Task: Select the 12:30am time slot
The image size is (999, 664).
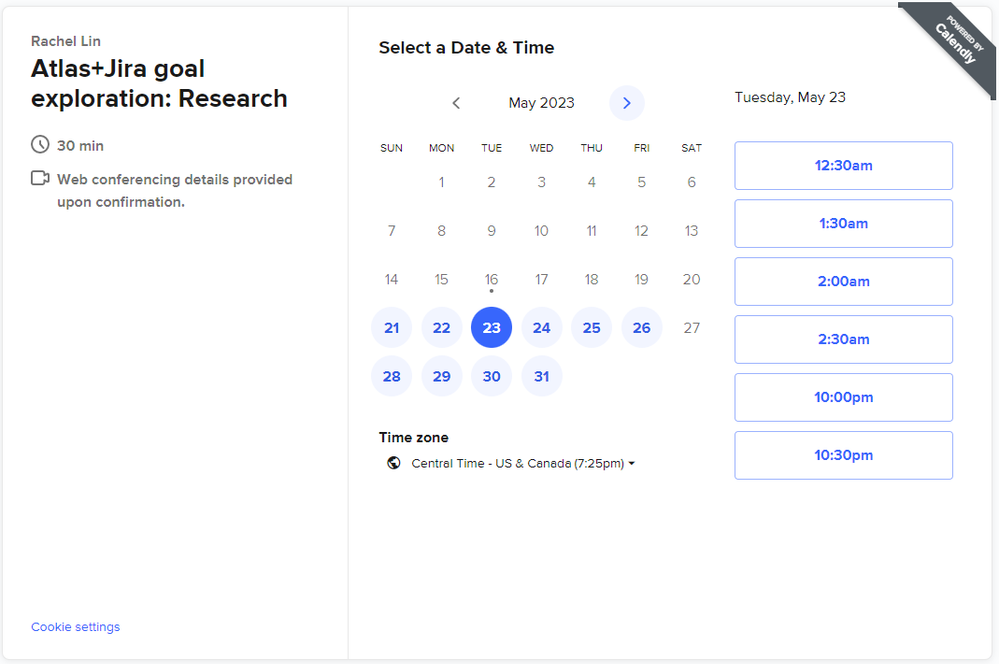Action: (844, 166)
